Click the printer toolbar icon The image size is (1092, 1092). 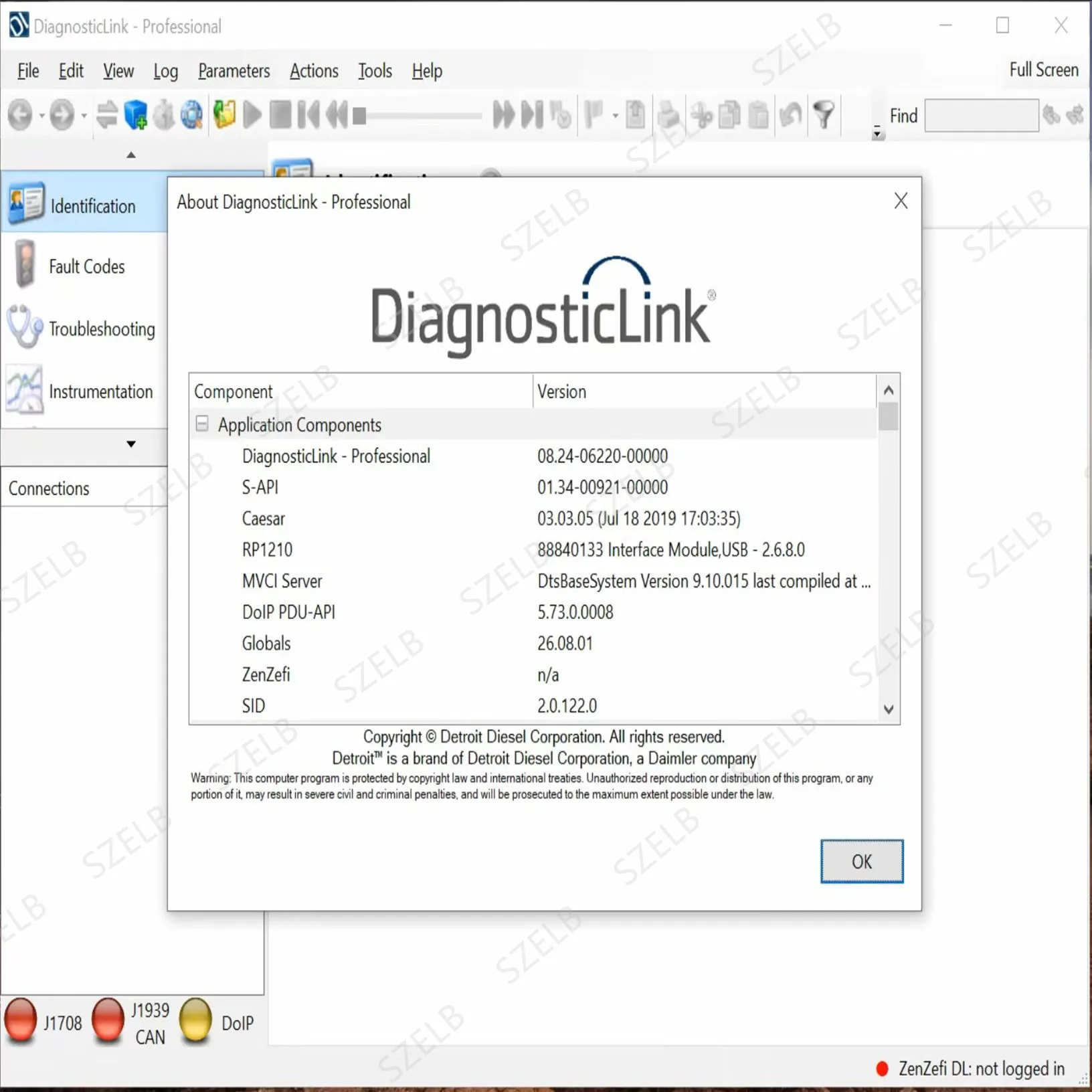tap(668, 115)
